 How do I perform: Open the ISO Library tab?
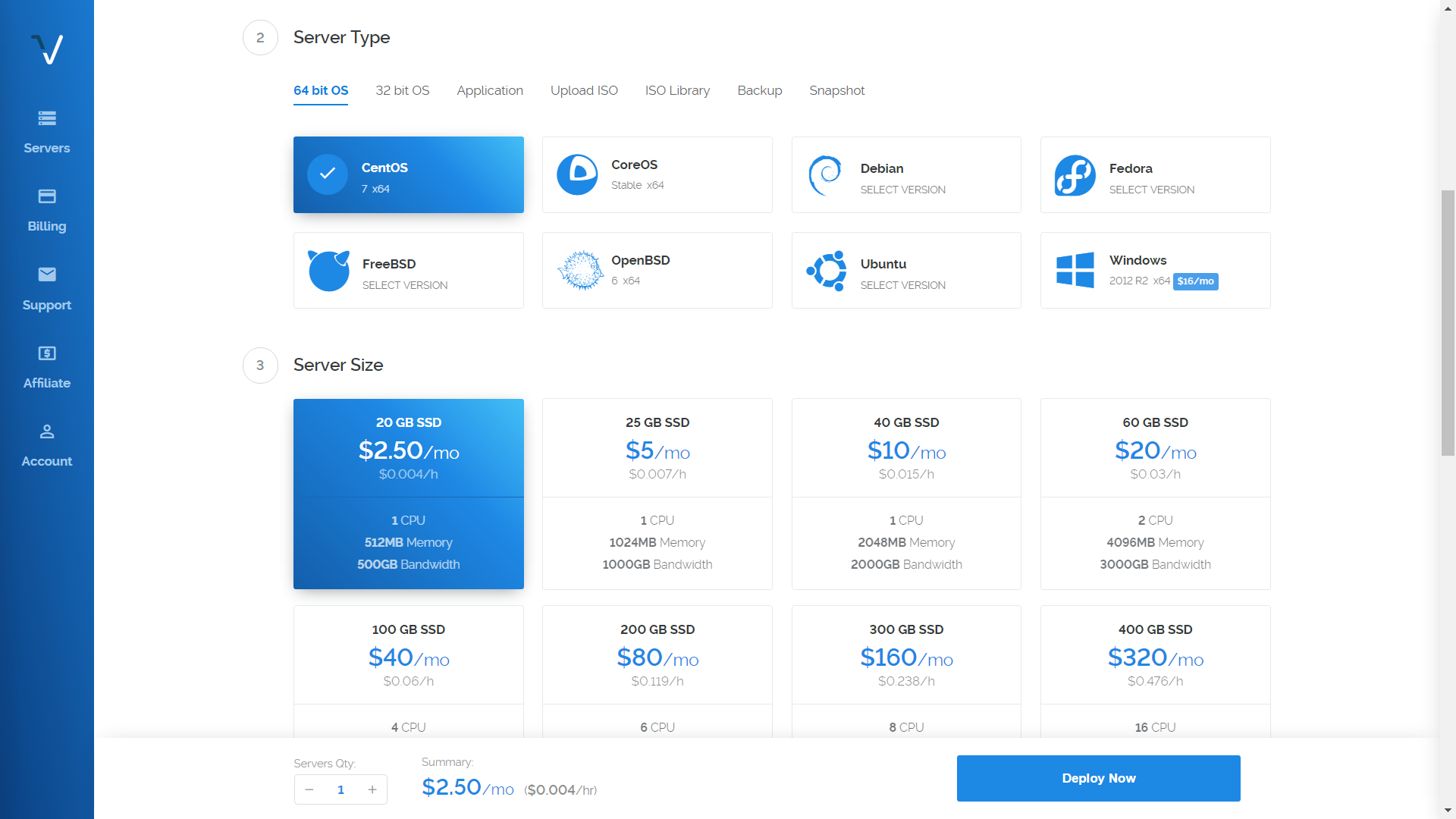[677, 90]
